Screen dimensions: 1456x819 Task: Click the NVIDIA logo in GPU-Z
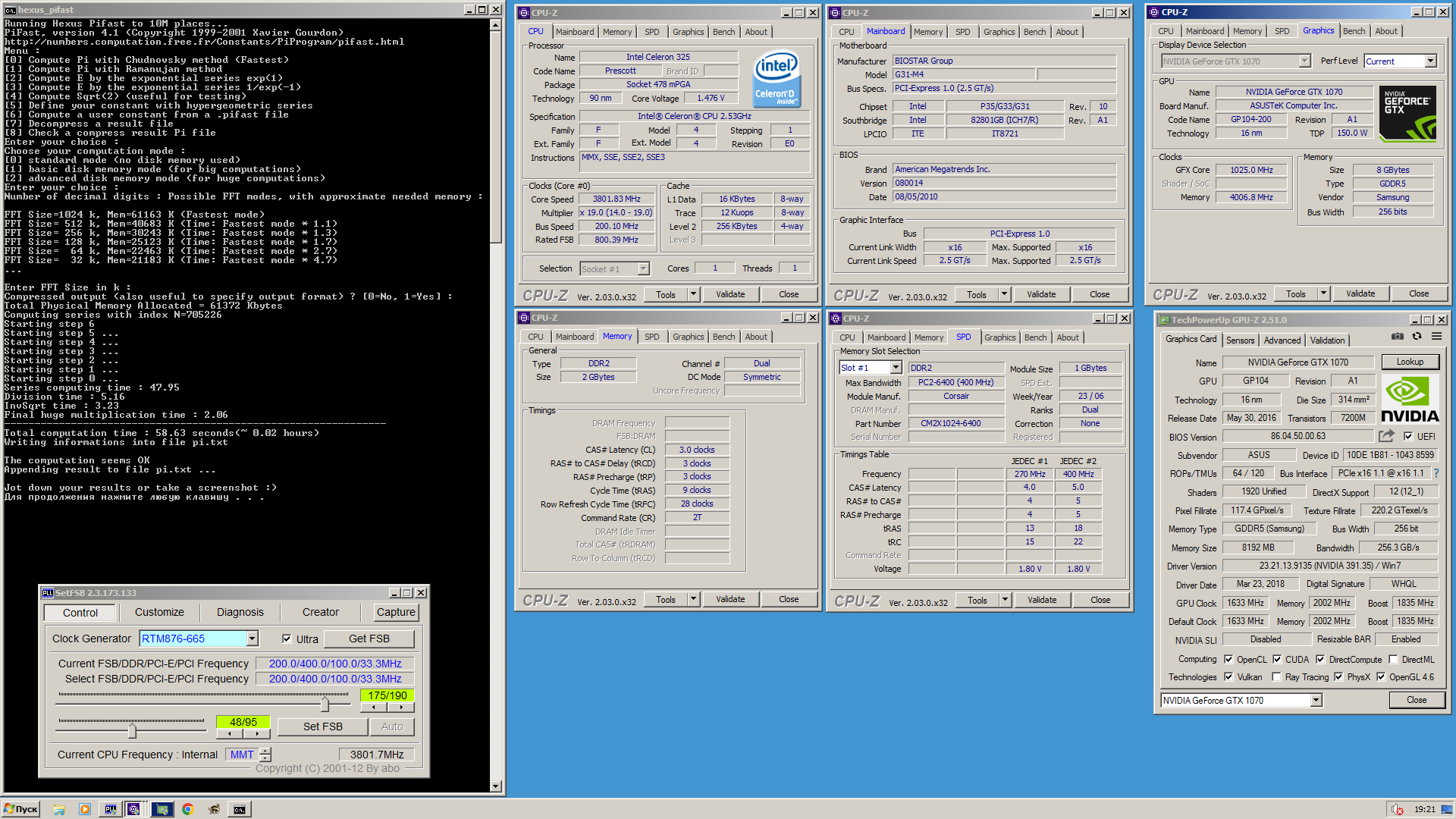click(1410, 400)
